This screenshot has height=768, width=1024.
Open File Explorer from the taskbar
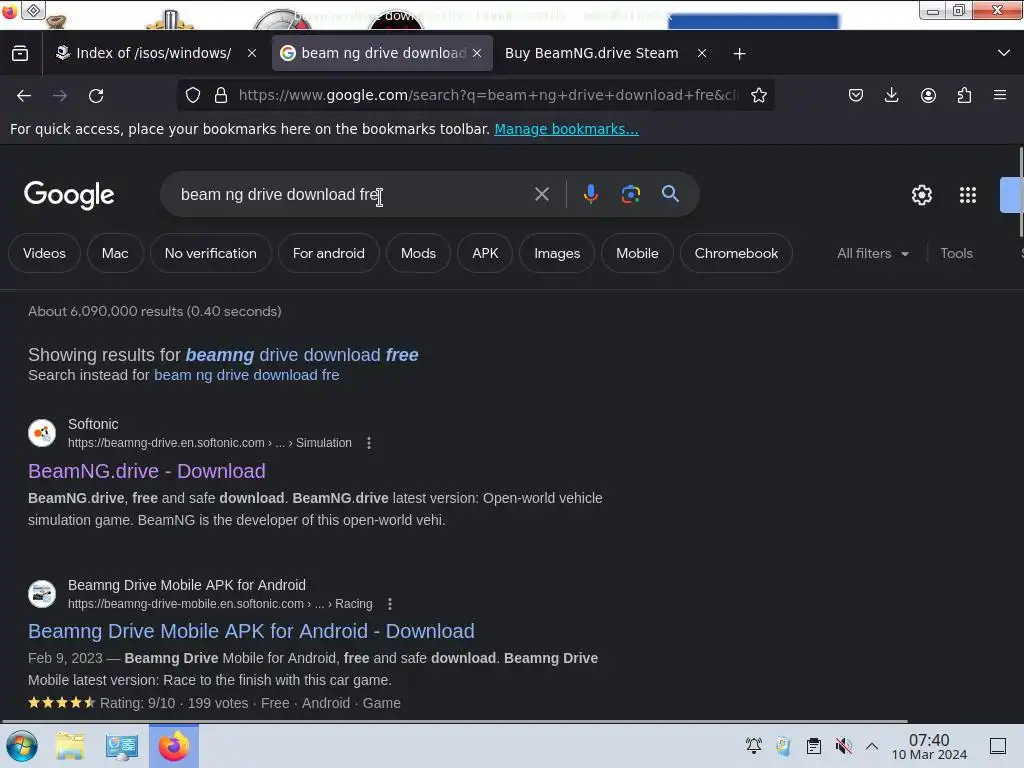(x=70, y=746)
